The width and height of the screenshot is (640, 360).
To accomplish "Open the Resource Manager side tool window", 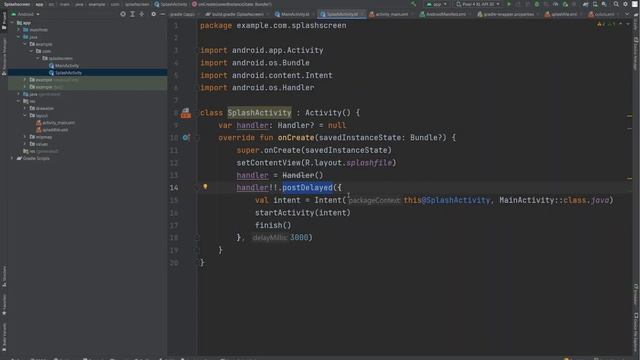I will tap(4, 57).
